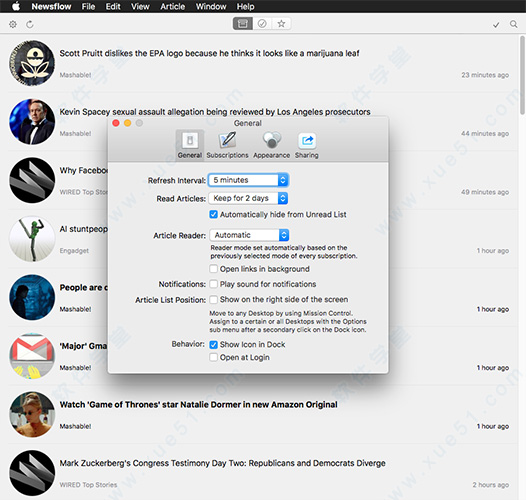Click the EPA logo article thumbnail
Viewport: 526px width, 500px height.
point(32,63)
